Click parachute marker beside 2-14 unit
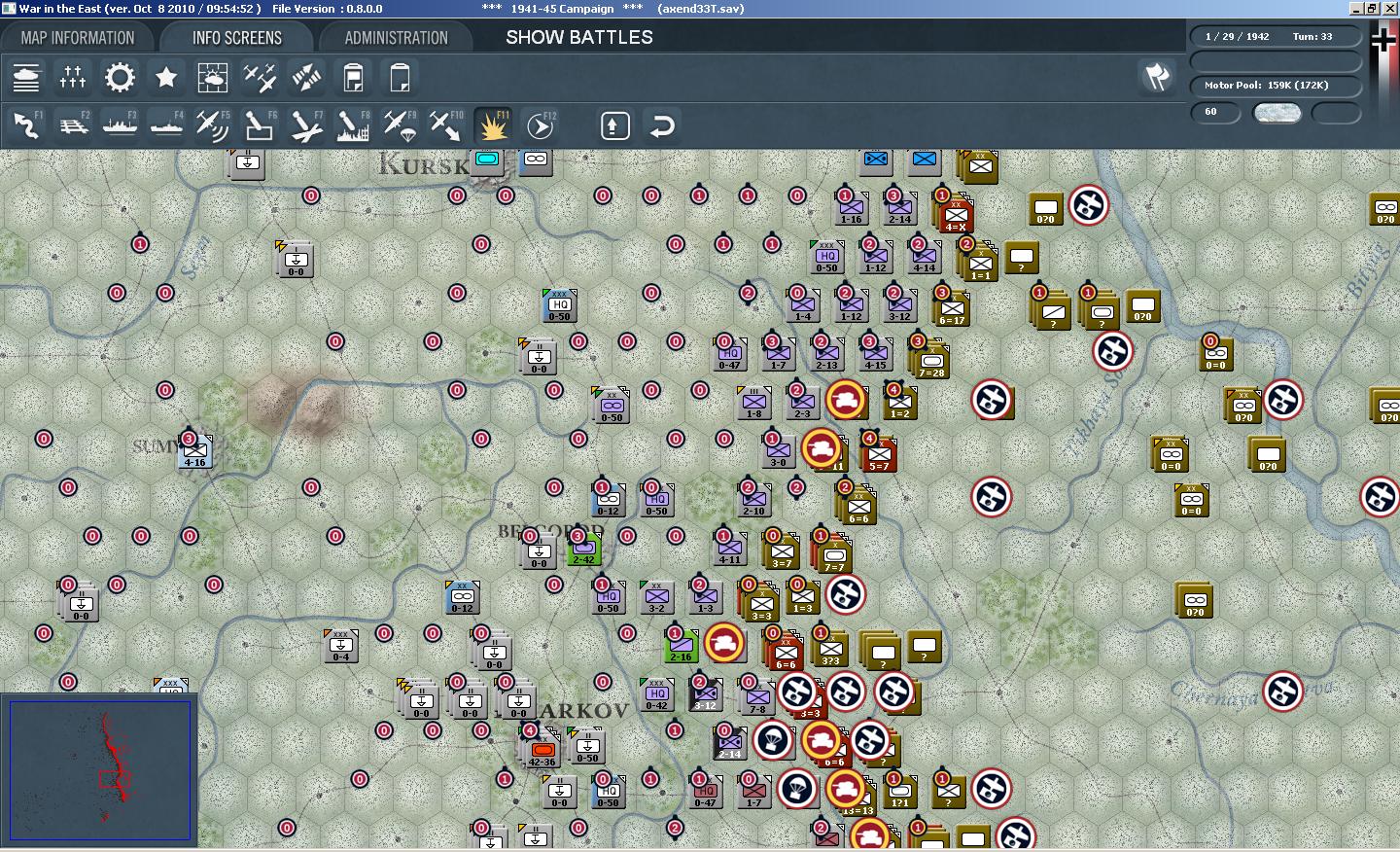 [773, 740]
